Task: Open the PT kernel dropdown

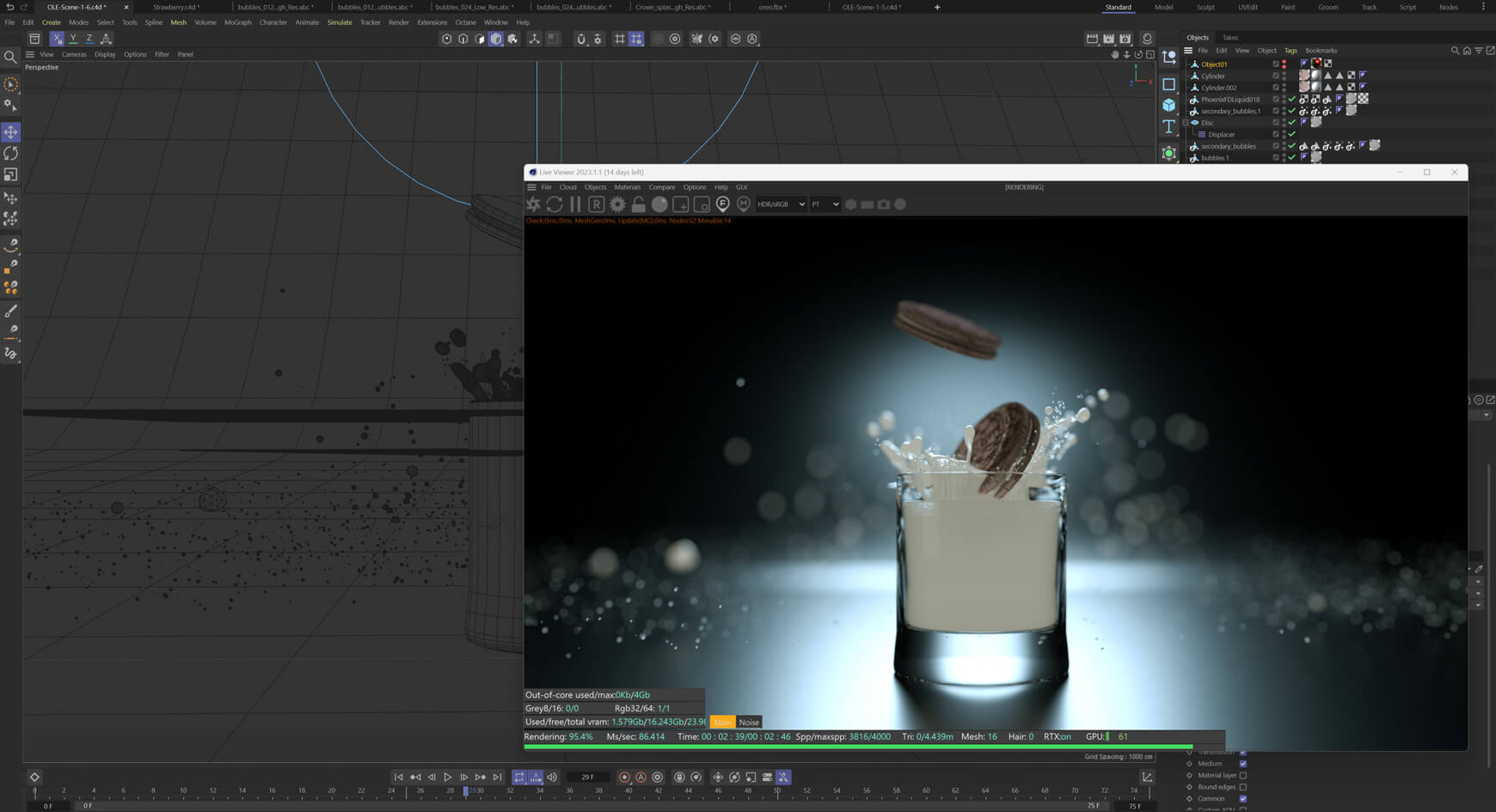Action: pos(825,205)
